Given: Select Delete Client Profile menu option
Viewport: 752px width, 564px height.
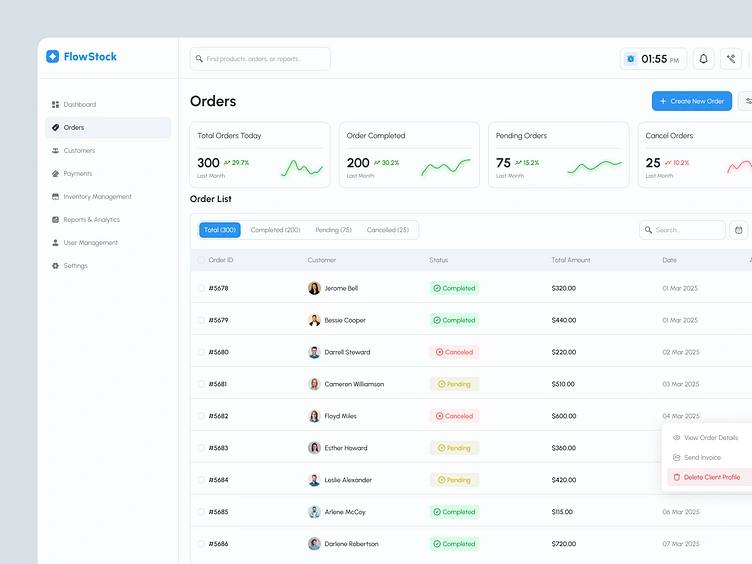Looking at the screenshot, I should tap(709, 477).
